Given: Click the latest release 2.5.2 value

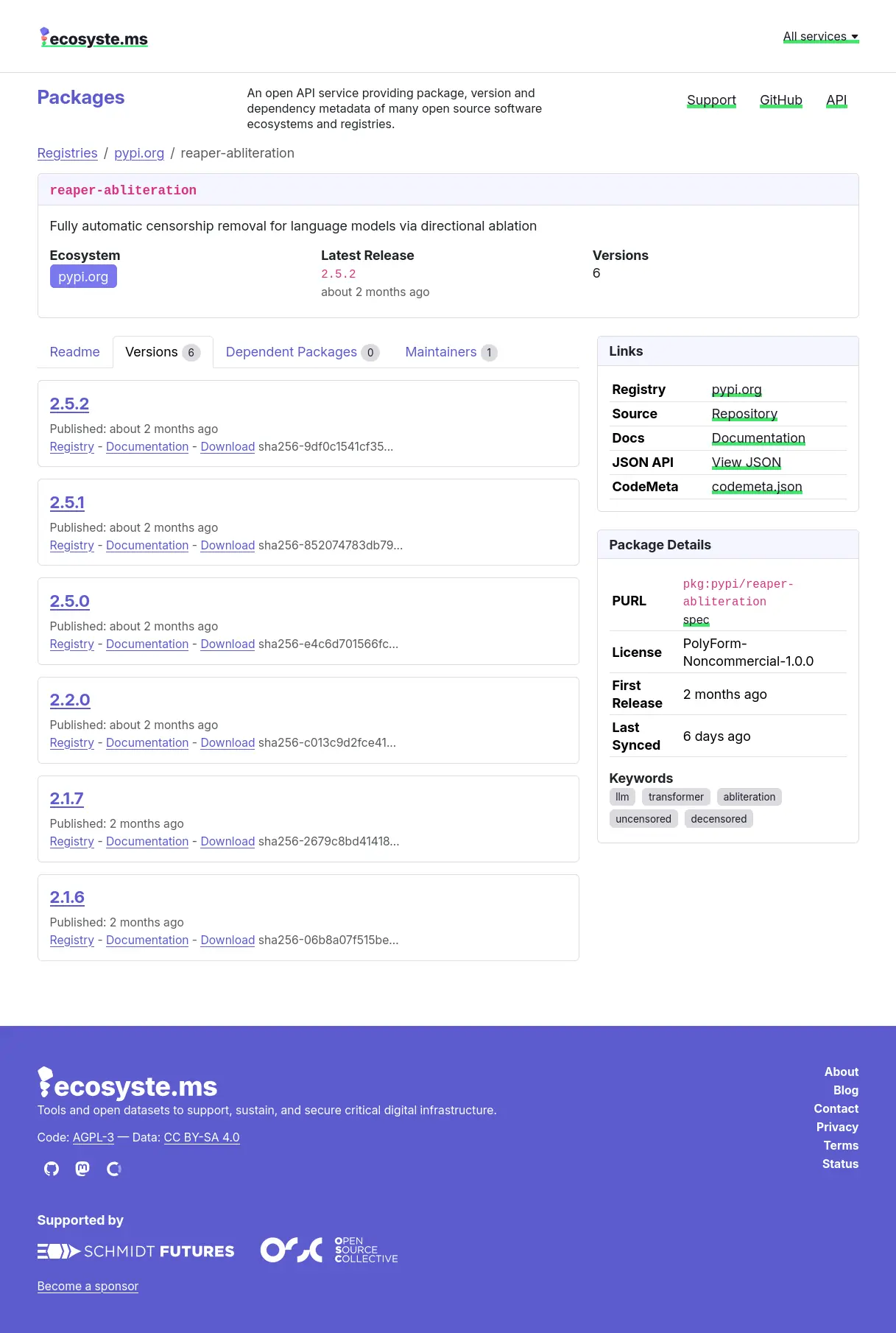Looking at the screenshot, I should [339, 274].
